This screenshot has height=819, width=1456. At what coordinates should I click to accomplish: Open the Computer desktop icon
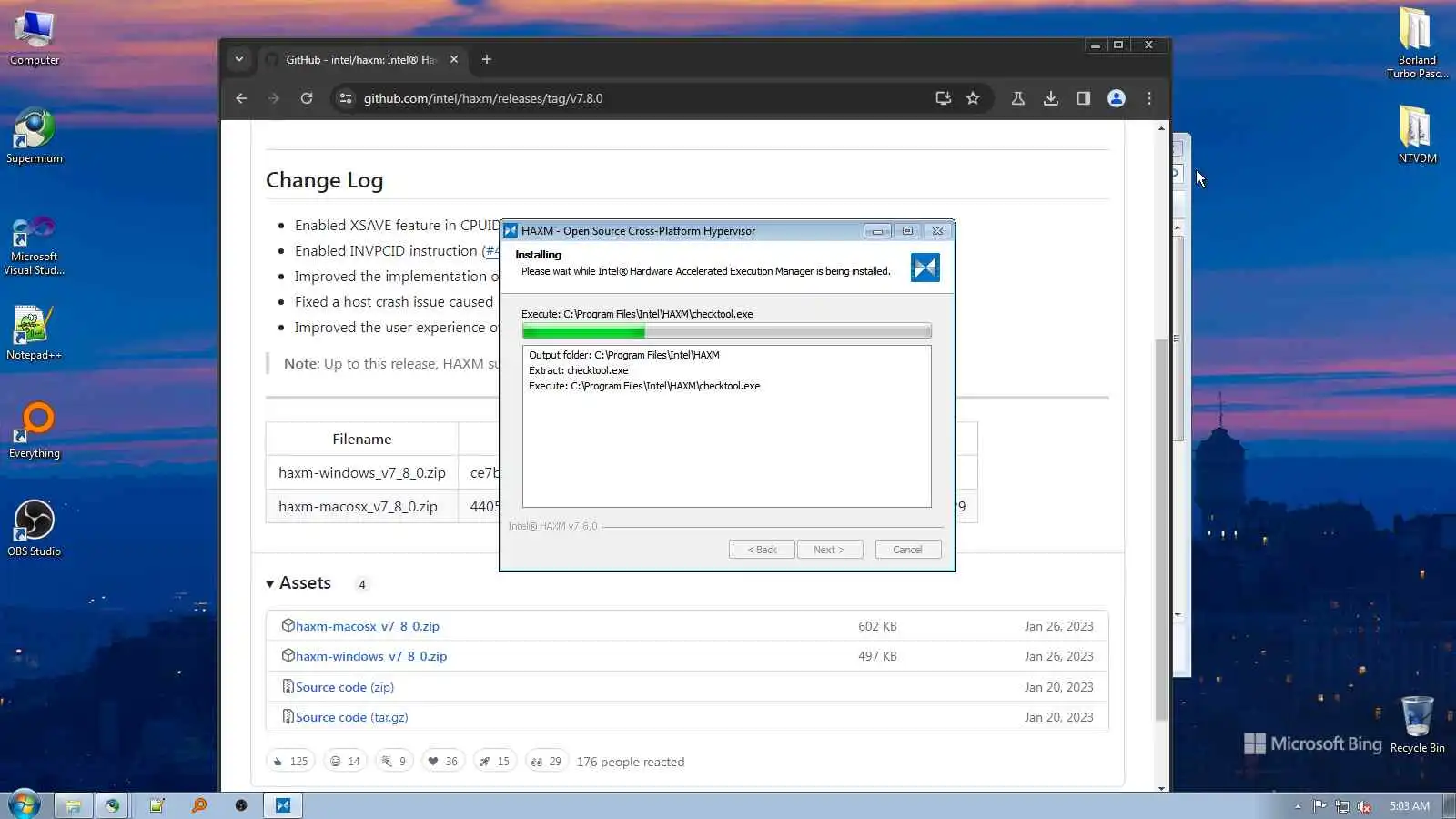35,38
